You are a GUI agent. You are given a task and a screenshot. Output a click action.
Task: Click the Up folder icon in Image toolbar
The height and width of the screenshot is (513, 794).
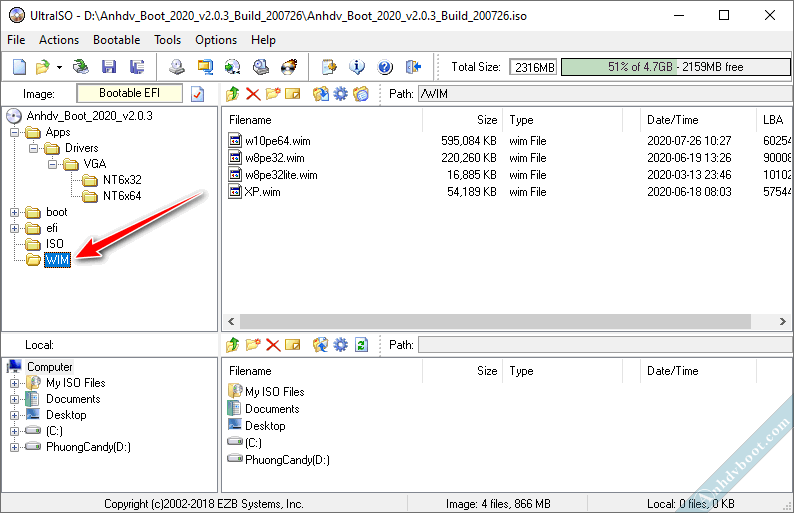click(x=232, y=94)
